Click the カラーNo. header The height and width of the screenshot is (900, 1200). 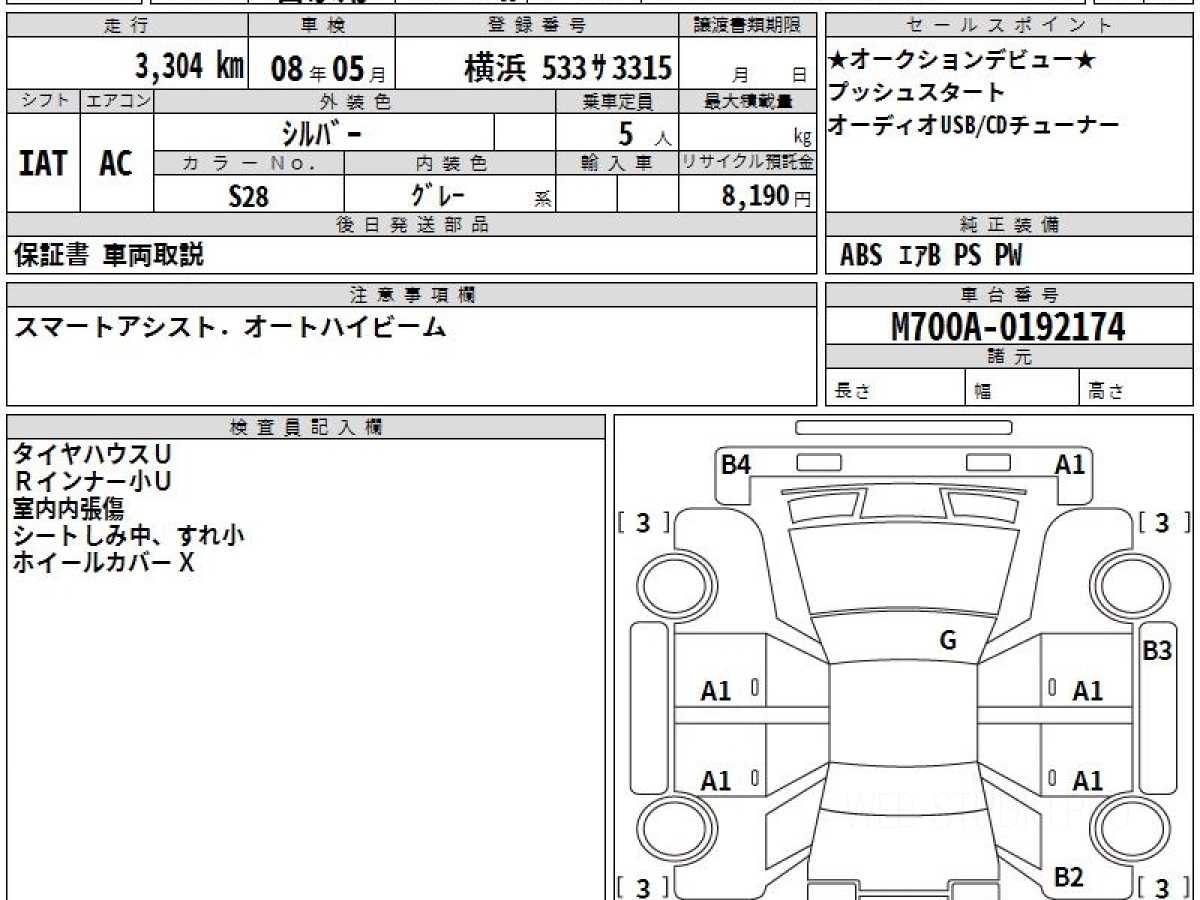250,163
